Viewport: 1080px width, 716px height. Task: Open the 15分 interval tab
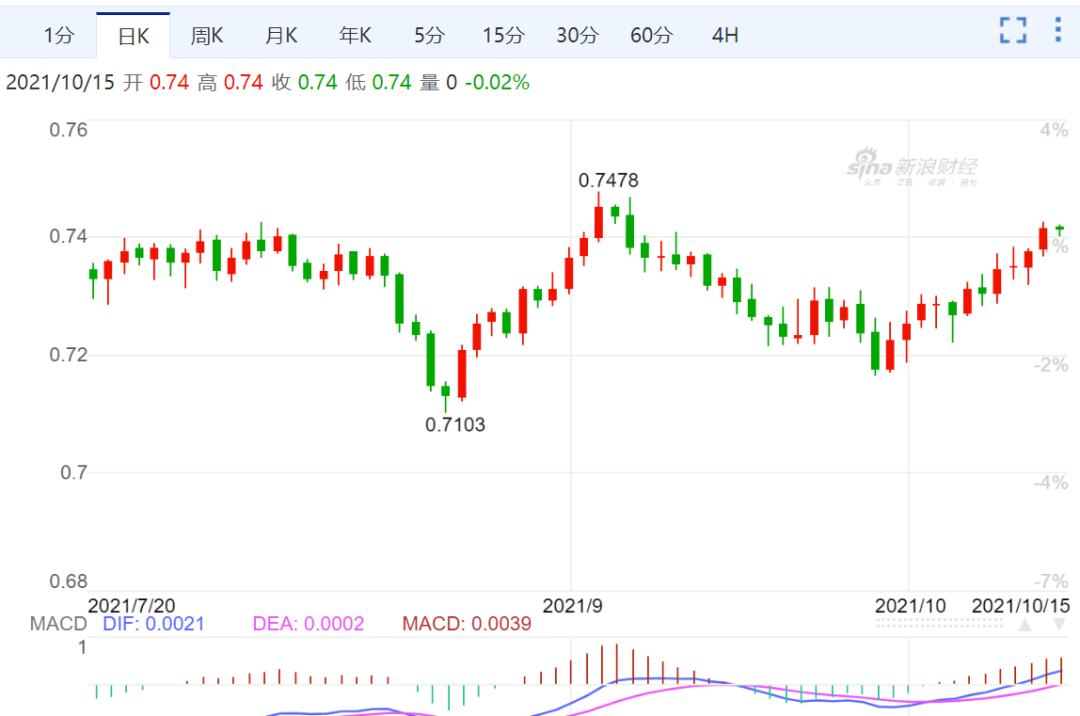503,35
